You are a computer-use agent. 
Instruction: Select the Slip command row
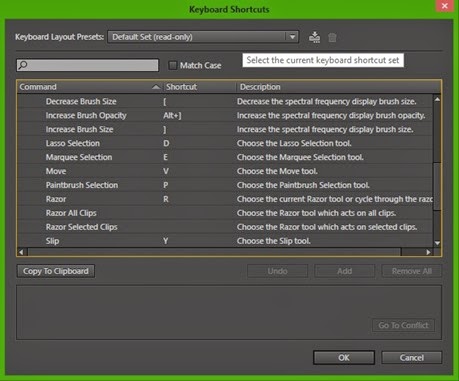tap(225, 241)
